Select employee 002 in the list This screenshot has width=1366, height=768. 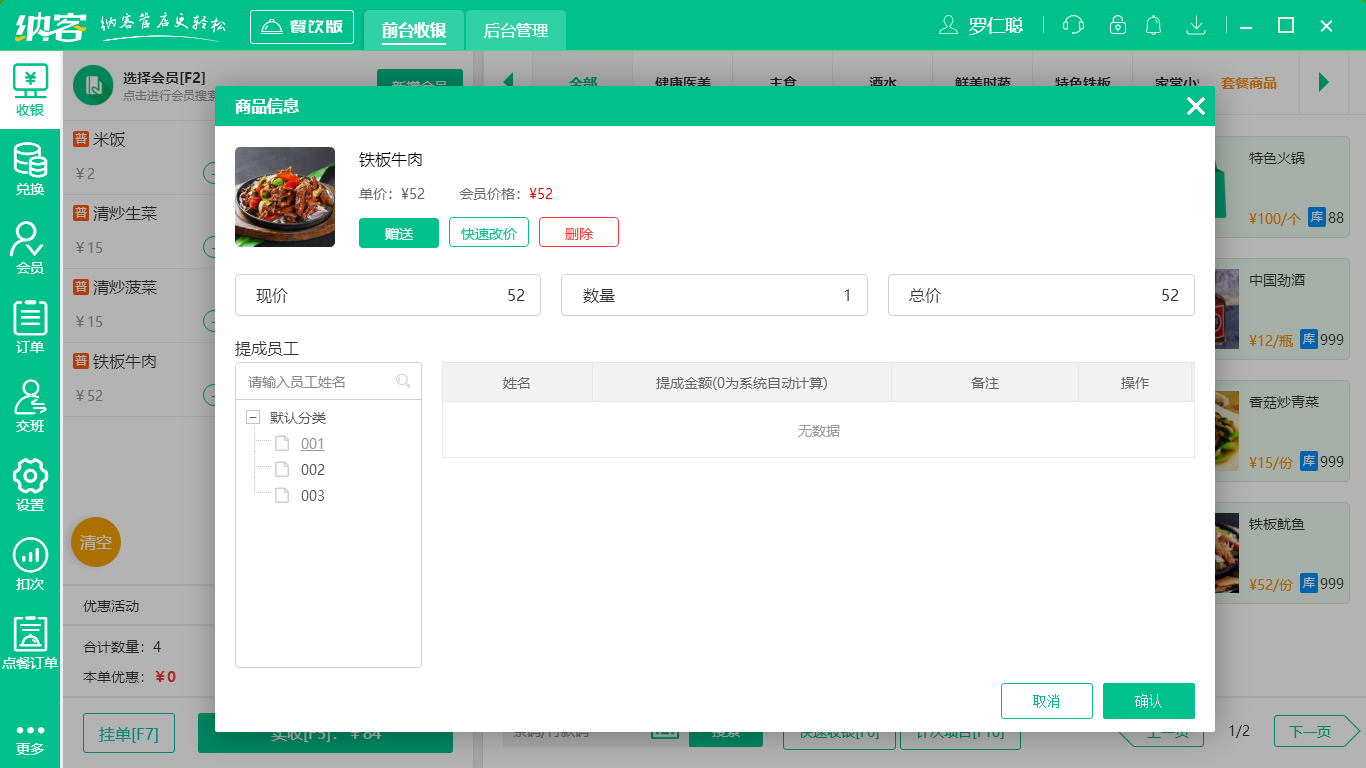click(313, 469)
